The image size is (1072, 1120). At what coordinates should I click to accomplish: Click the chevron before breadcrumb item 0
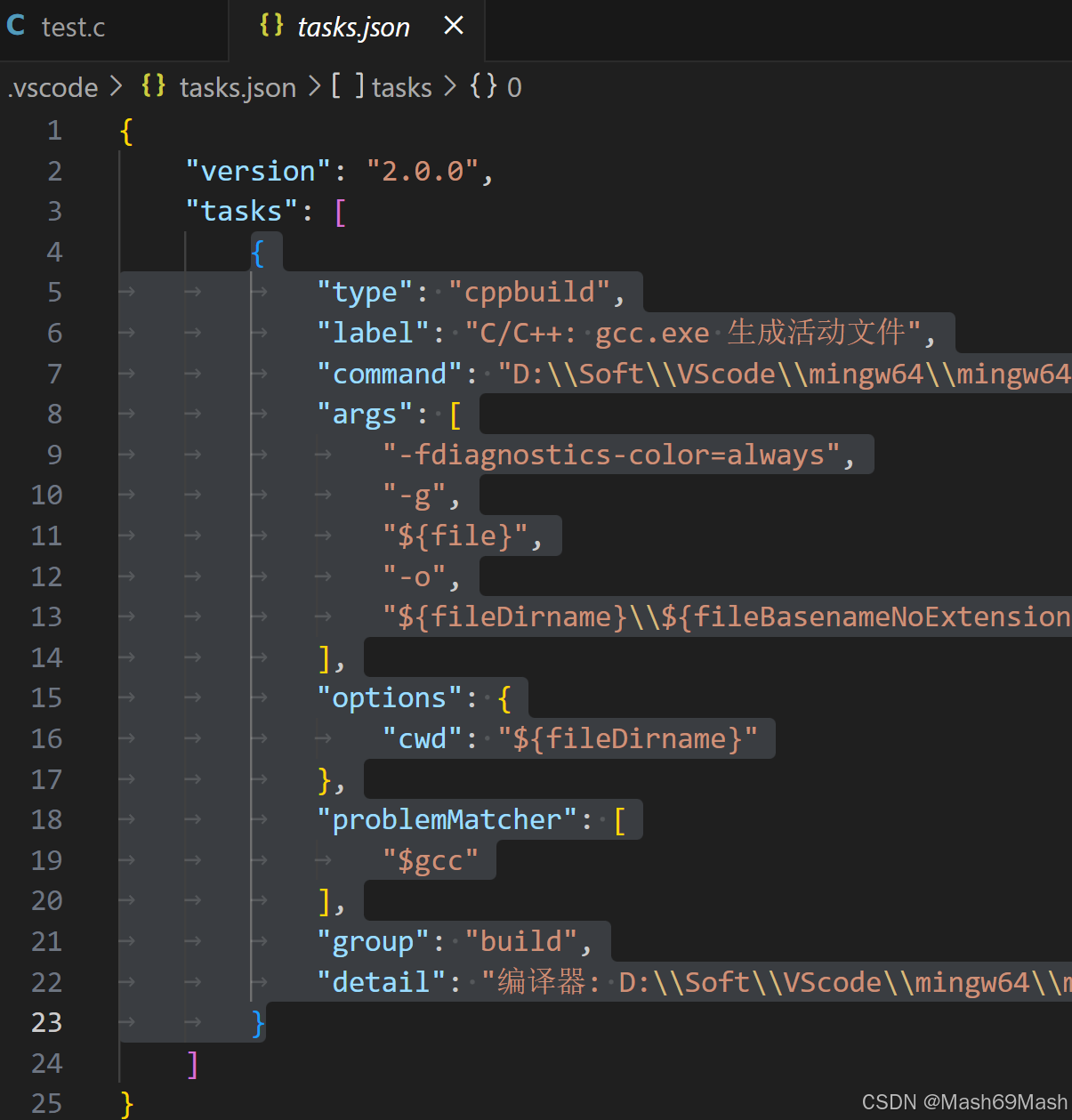coord(451,86)
